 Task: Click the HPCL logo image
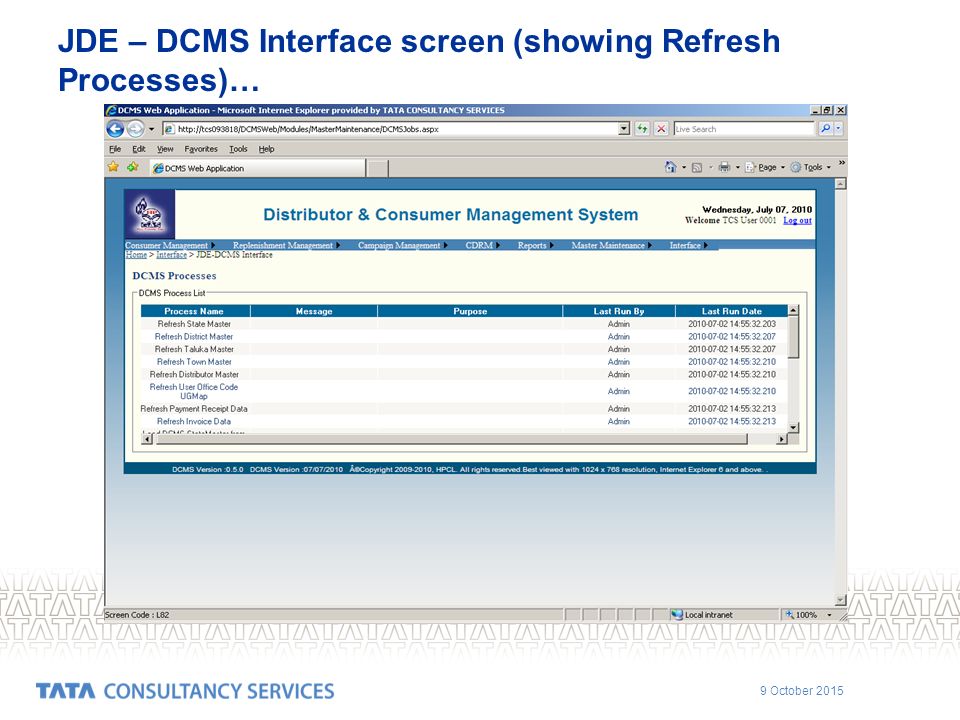tap(150, 214)
